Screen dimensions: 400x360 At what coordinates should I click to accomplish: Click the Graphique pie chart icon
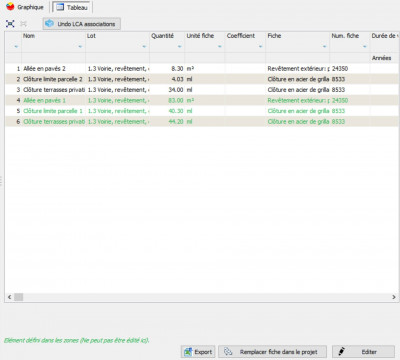[x=10, y=6]
